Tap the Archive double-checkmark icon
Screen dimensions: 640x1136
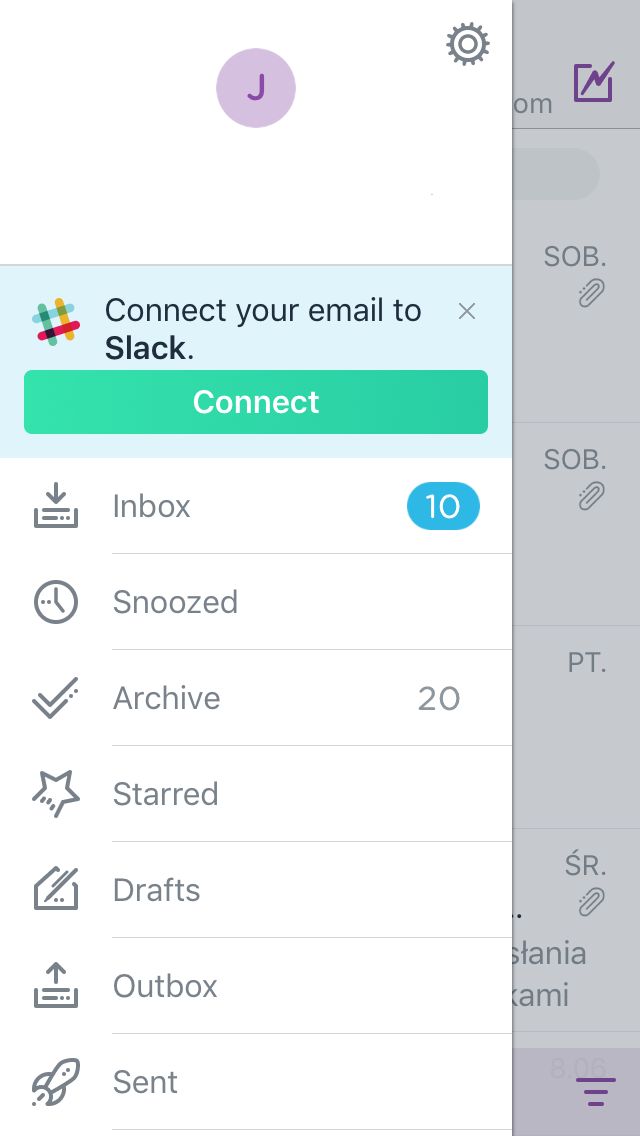[56, 698]
